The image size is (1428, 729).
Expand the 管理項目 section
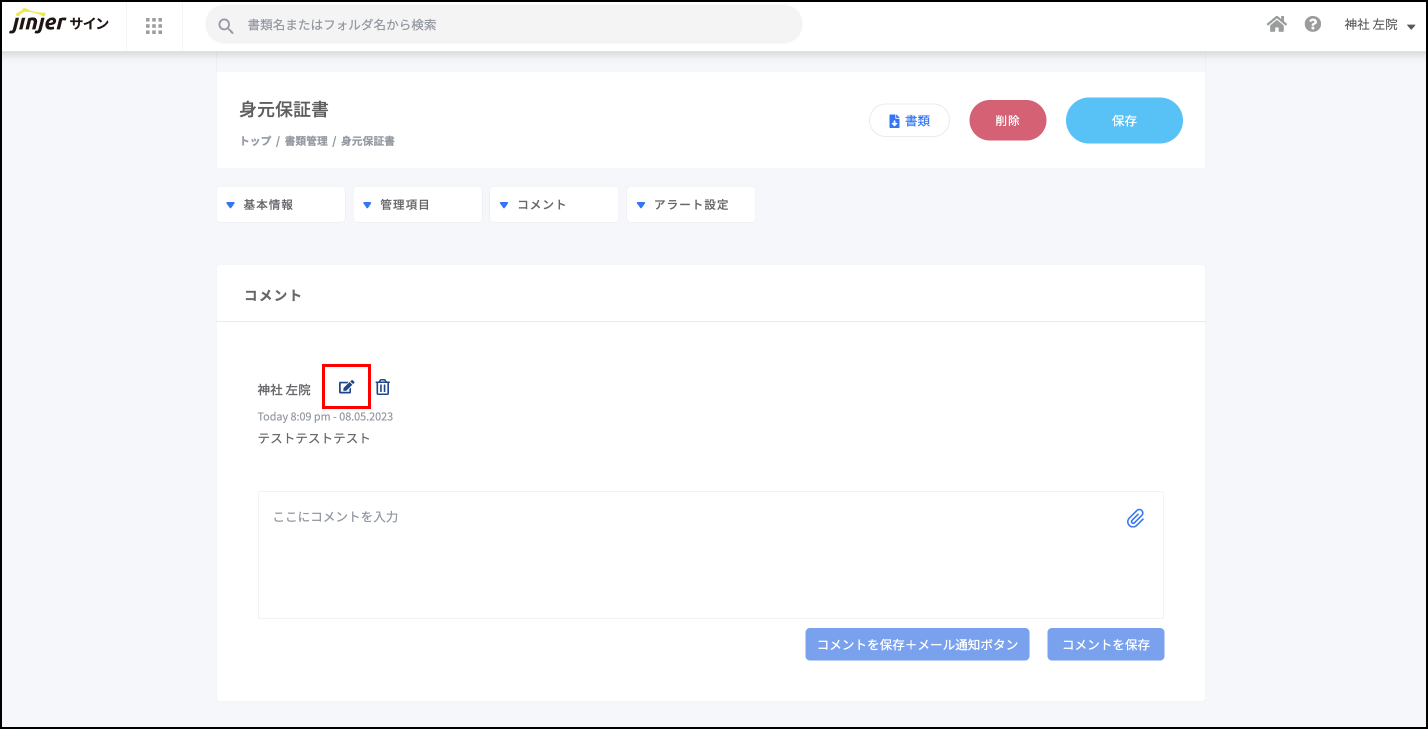click(417, 204)
